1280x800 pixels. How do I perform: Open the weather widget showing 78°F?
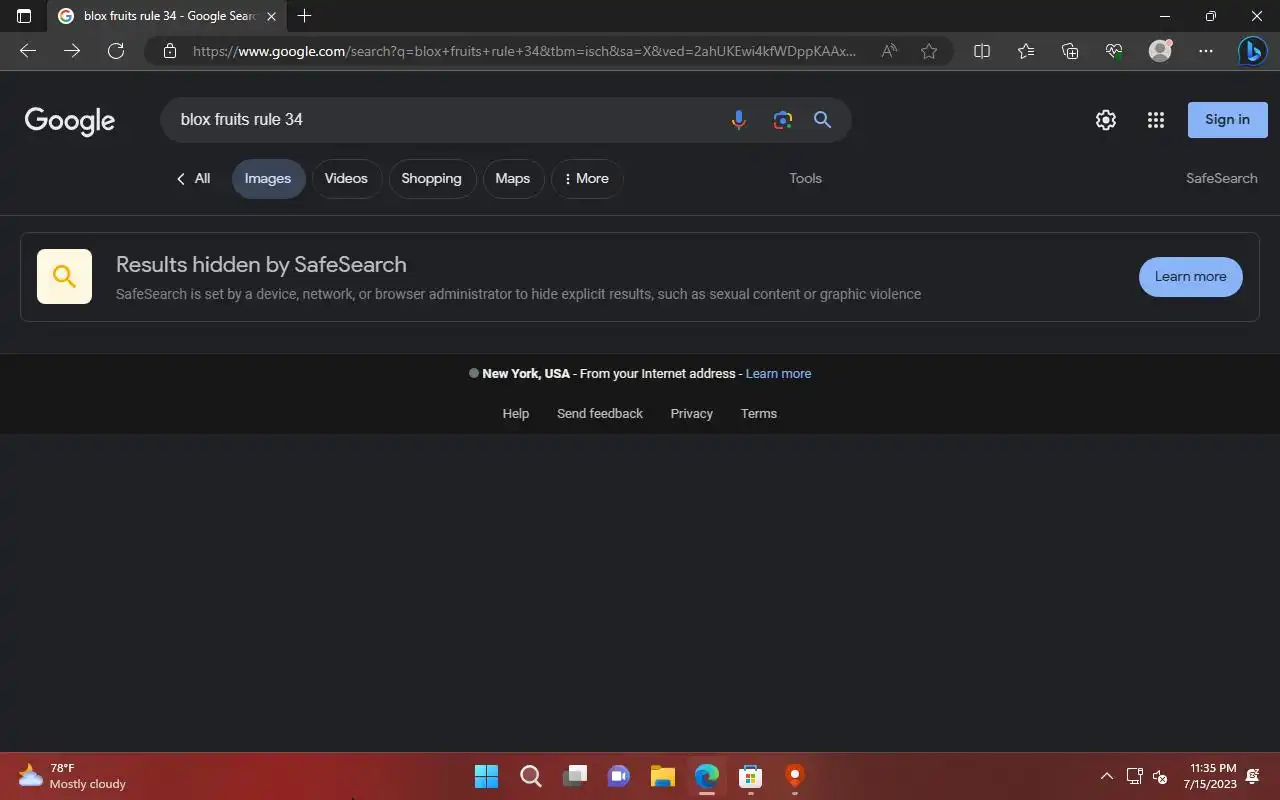pyautogui.click(x=72, y=776)
